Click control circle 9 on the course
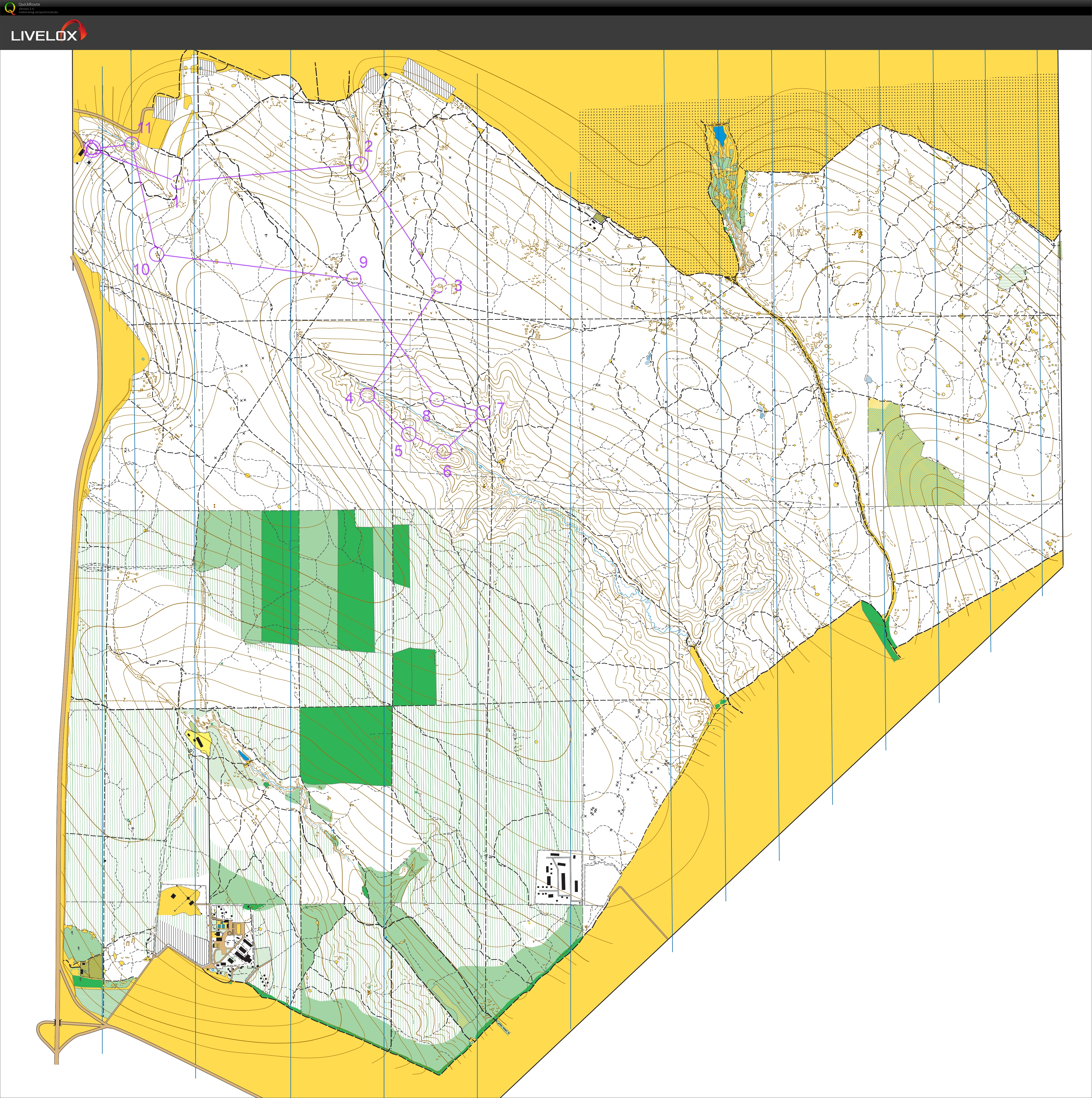Screen dimensions: 1092x1098 point(354,279)
